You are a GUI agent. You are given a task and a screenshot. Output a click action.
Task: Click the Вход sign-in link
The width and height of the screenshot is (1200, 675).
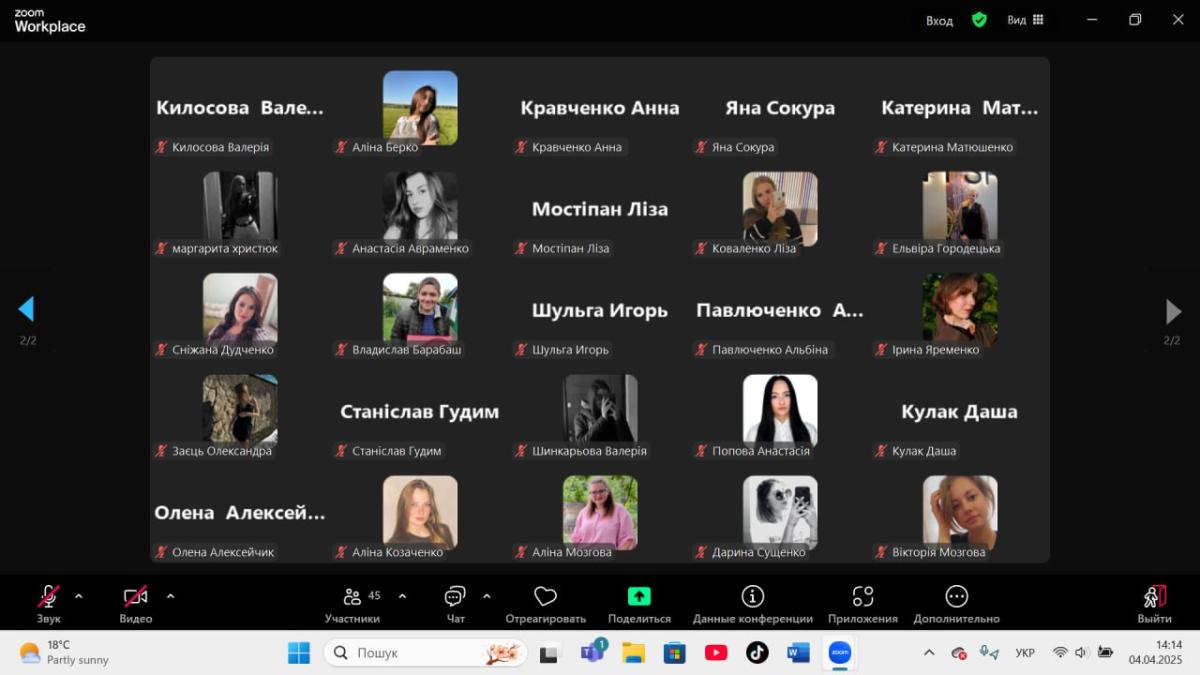(939, 20)
